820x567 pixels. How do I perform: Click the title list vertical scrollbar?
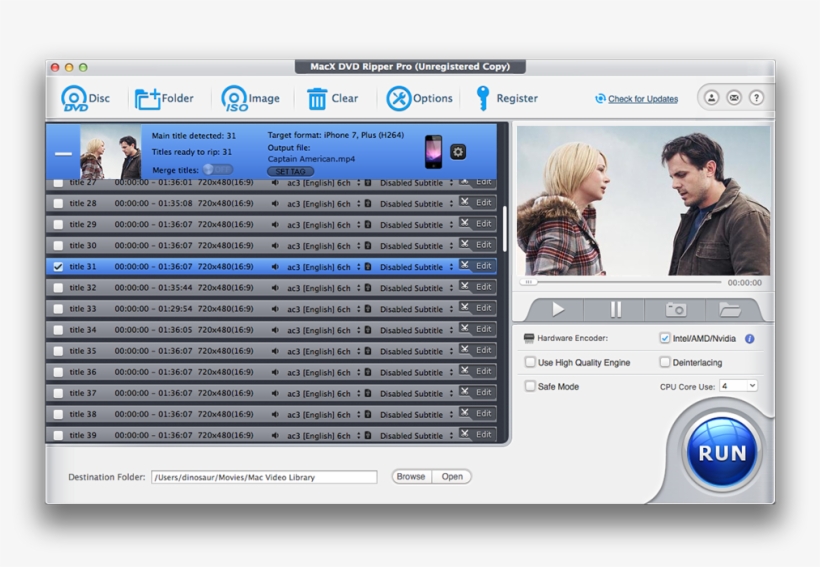click(505, 229)
